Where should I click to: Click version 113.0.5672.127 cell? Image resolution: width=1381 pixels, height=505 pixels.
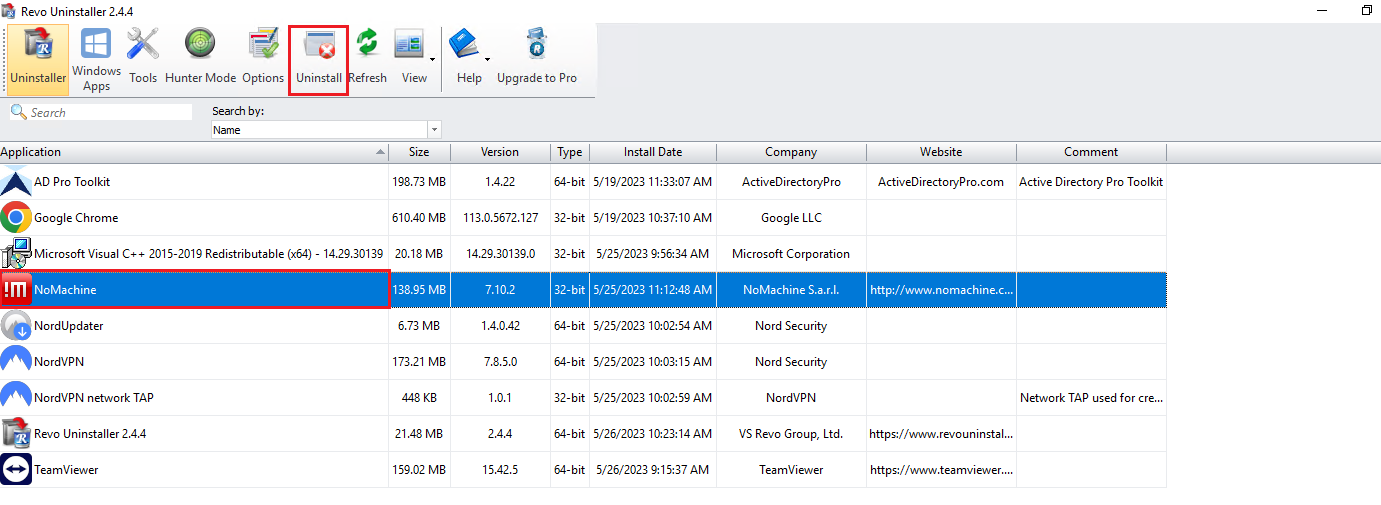[501, 218]
